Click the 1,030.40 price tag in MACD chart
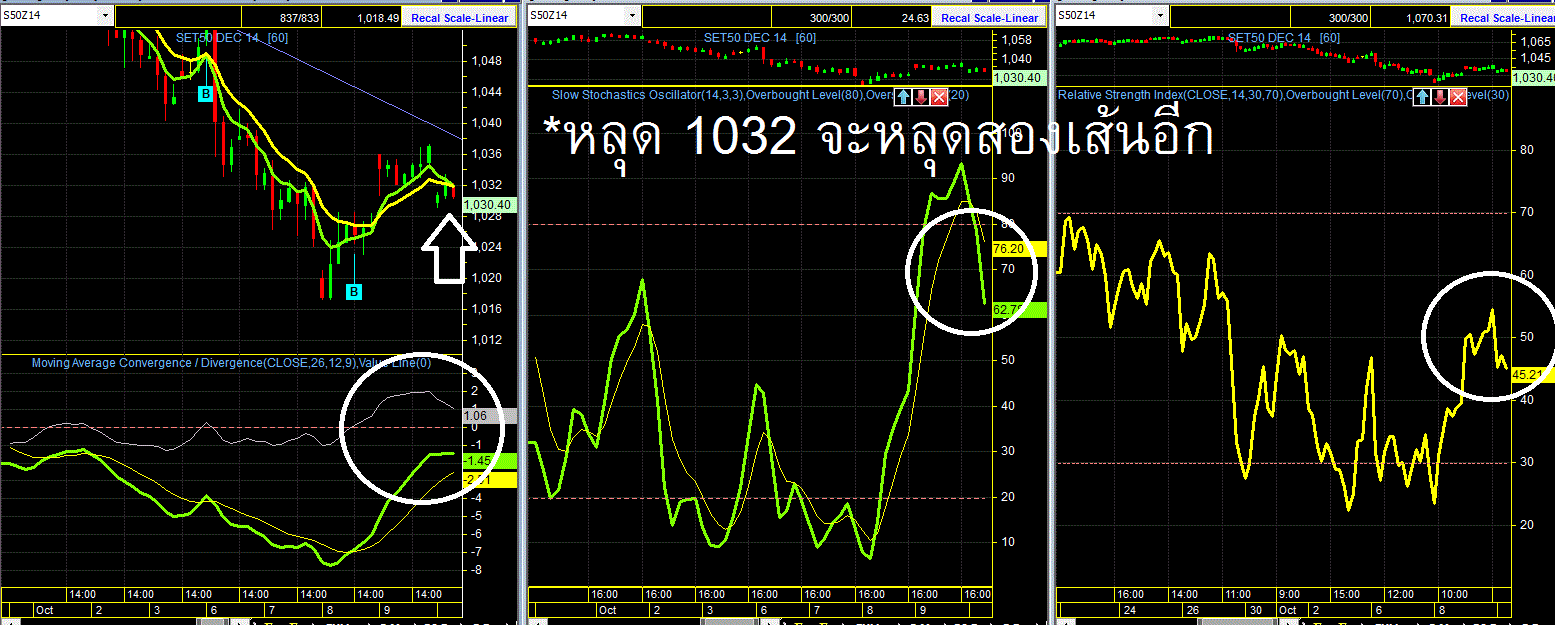The image size is (1555, 642). coord(490,205)
